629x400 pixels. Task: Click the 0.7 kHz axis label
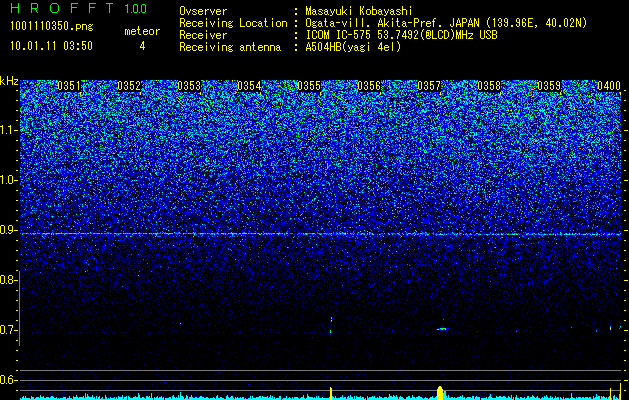click(8, 330)
